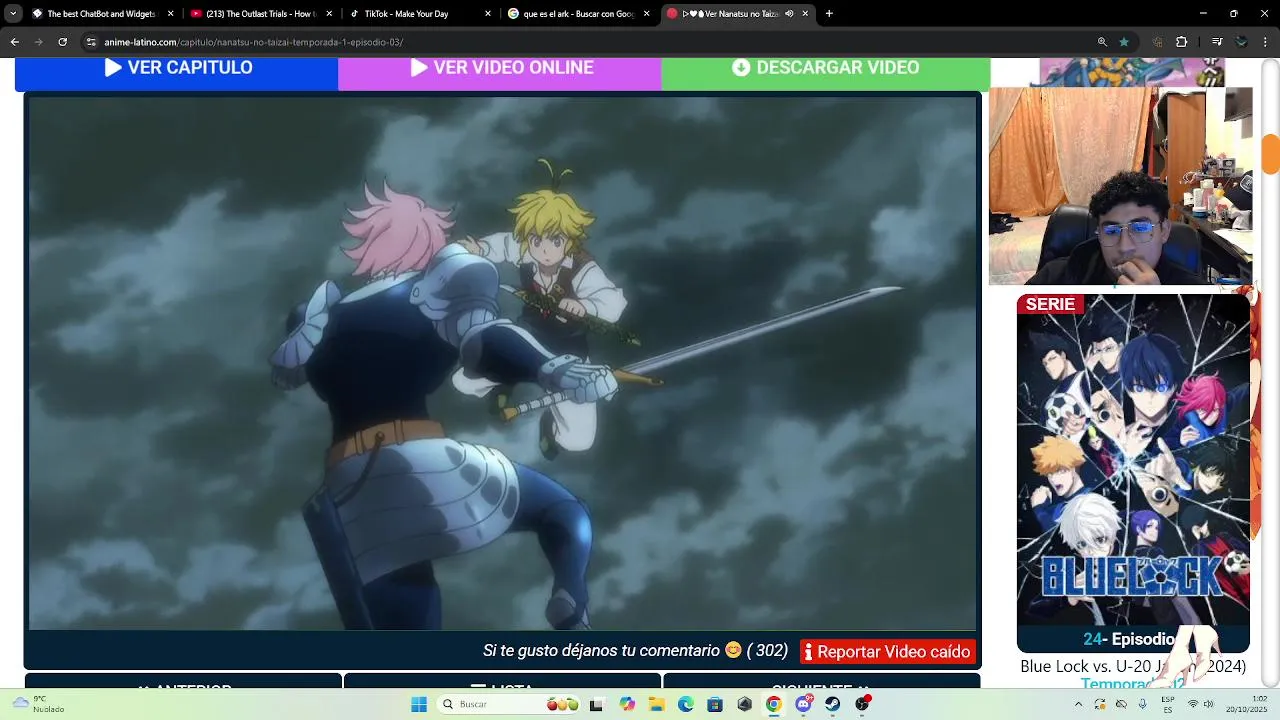Open the Chrome three-dot menu
This screenshot has width=1280, height=720.
(x=1266, y=42)
